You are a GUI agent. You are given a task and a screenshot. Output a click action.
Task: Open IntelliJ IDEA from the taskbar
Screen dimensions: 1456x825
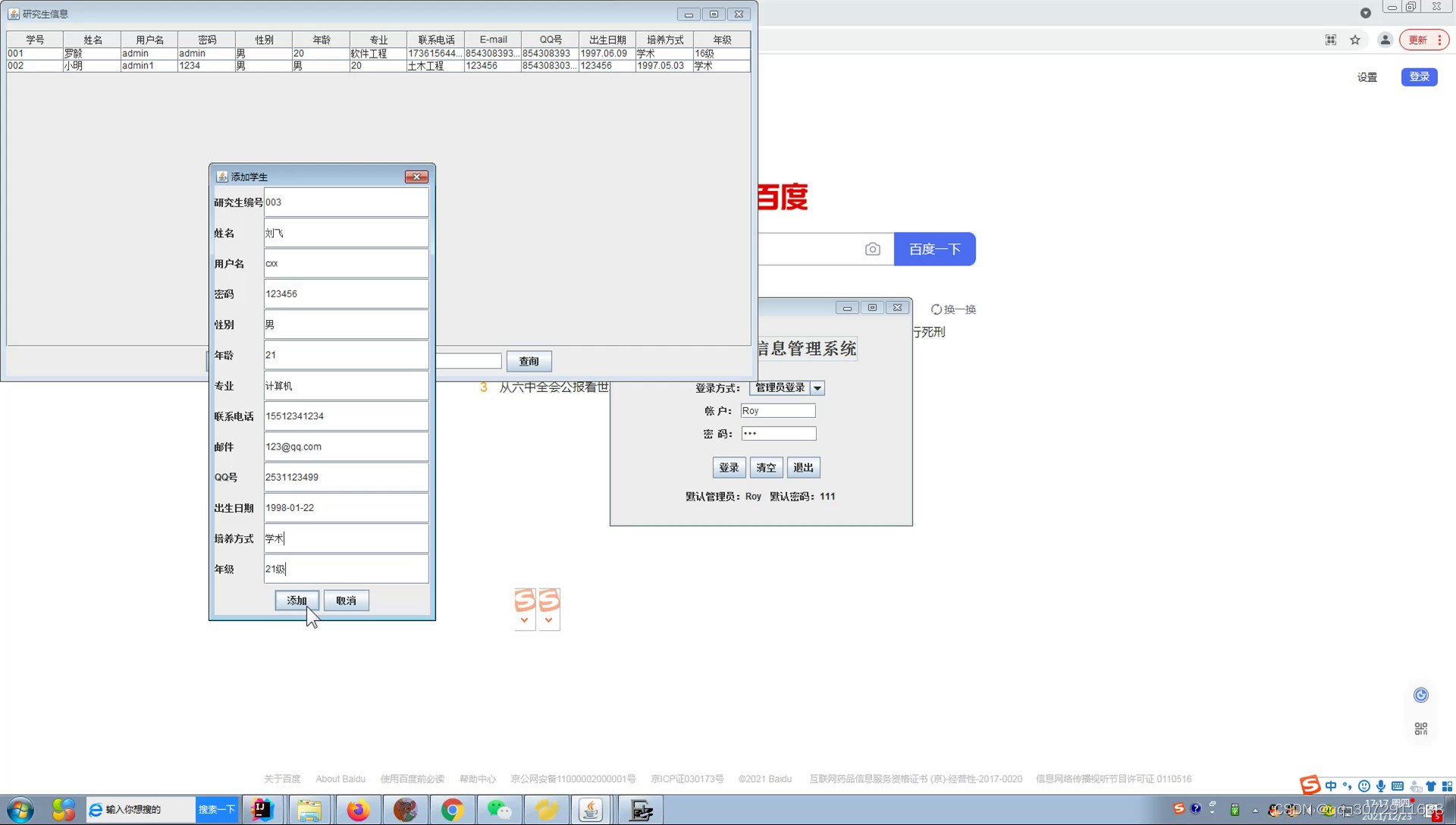point(262,810)
